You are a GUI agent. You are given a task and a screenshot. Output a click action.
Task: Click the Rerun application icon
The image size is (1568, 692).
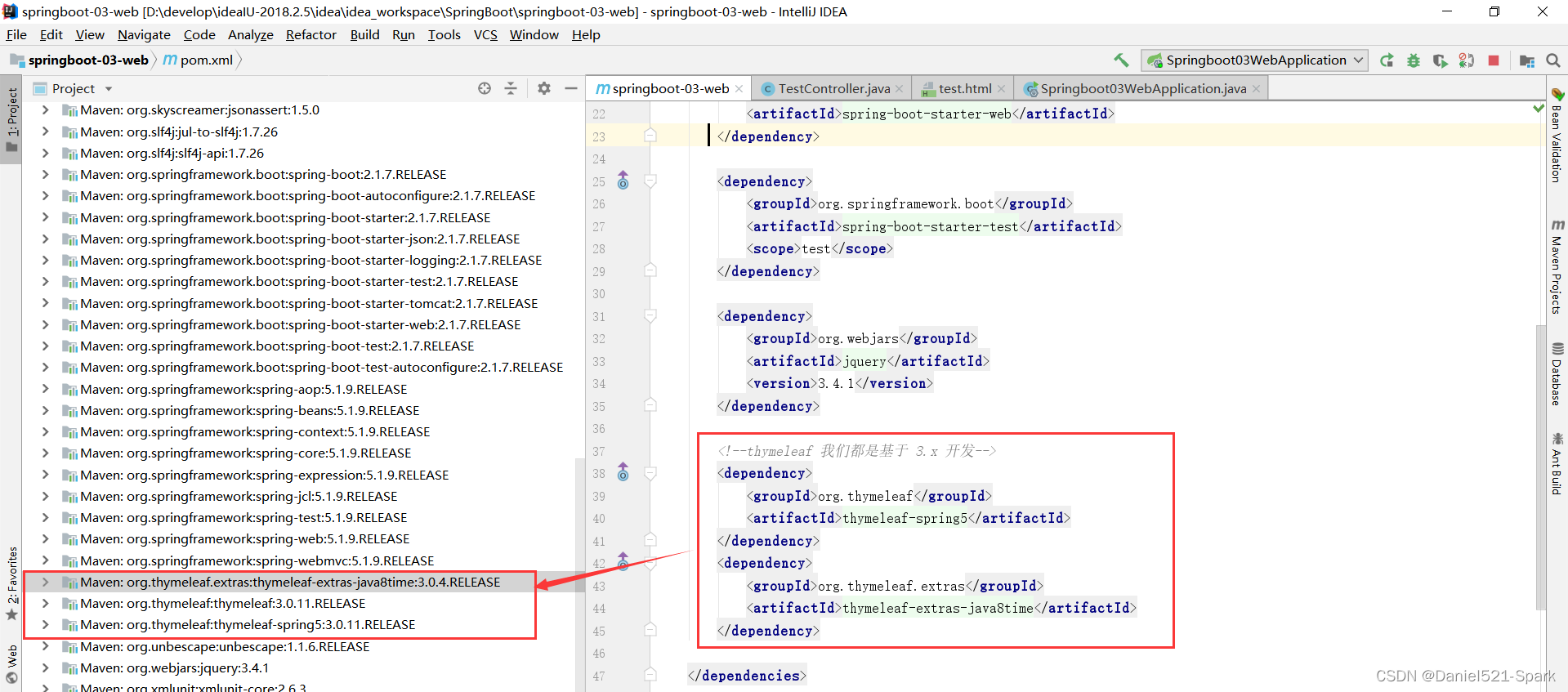[1387, 60]
